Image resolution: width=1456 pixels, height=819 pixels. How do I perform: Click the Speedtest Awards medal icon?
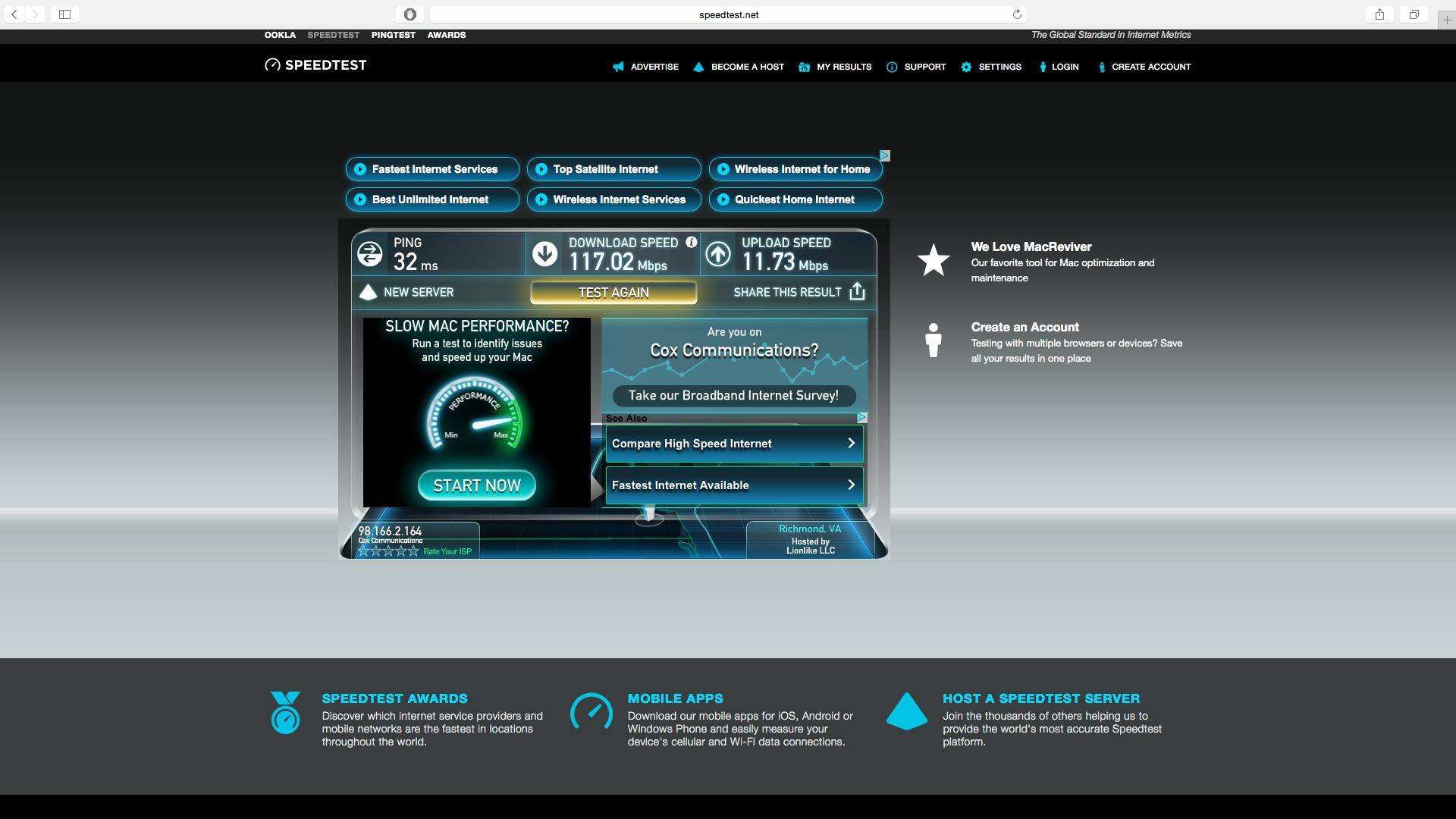[x=285, y=713]
